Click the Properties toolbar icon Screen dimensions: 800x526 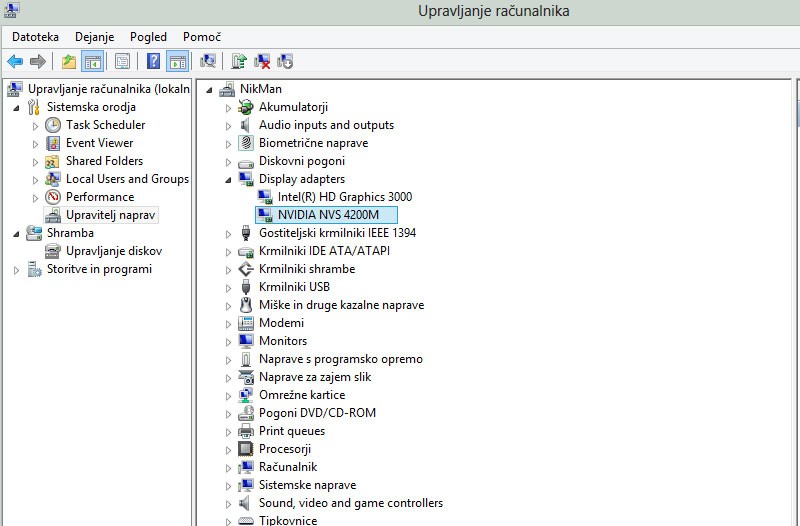(122, 62)
